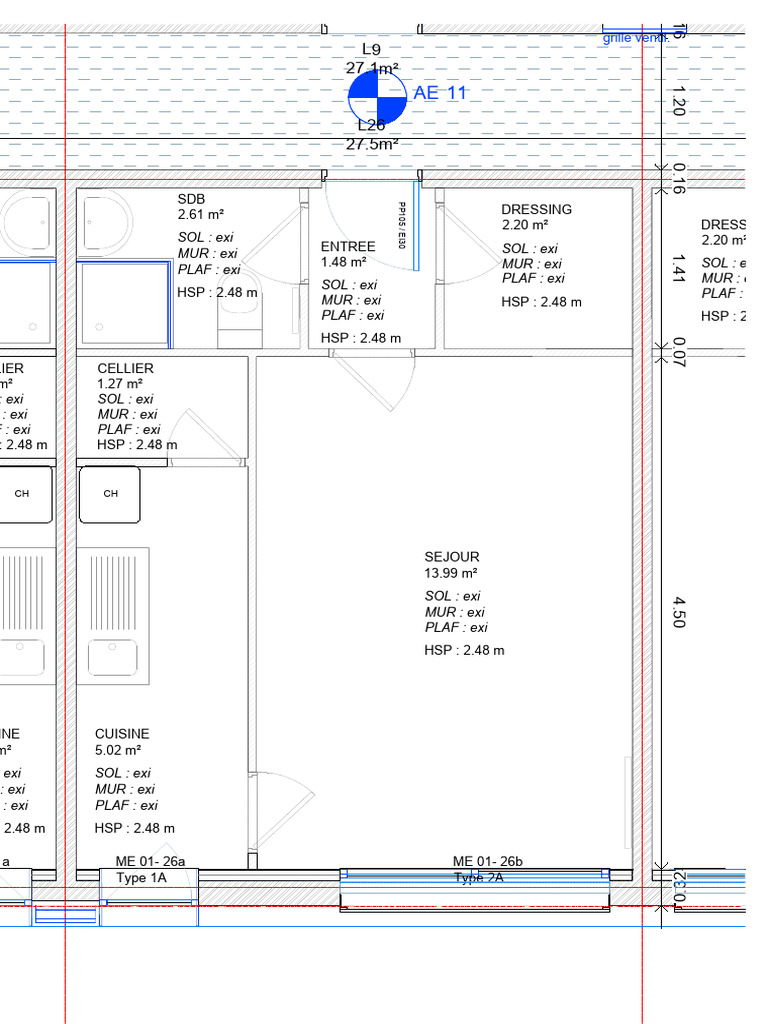Click the L9 text above the marker

coord(372,49)
